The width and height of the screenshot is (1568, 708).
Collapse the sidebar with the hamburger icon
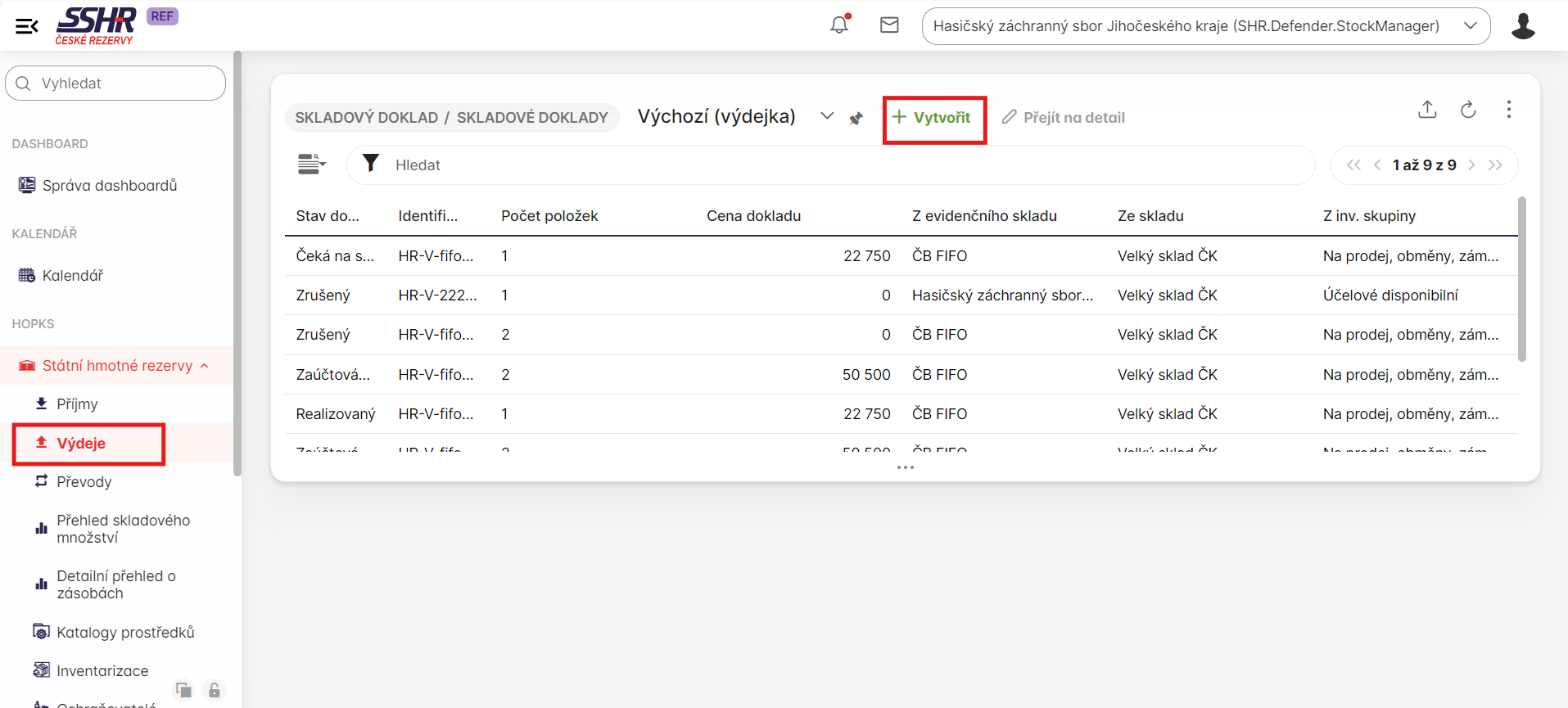click(x=26, y=26)
